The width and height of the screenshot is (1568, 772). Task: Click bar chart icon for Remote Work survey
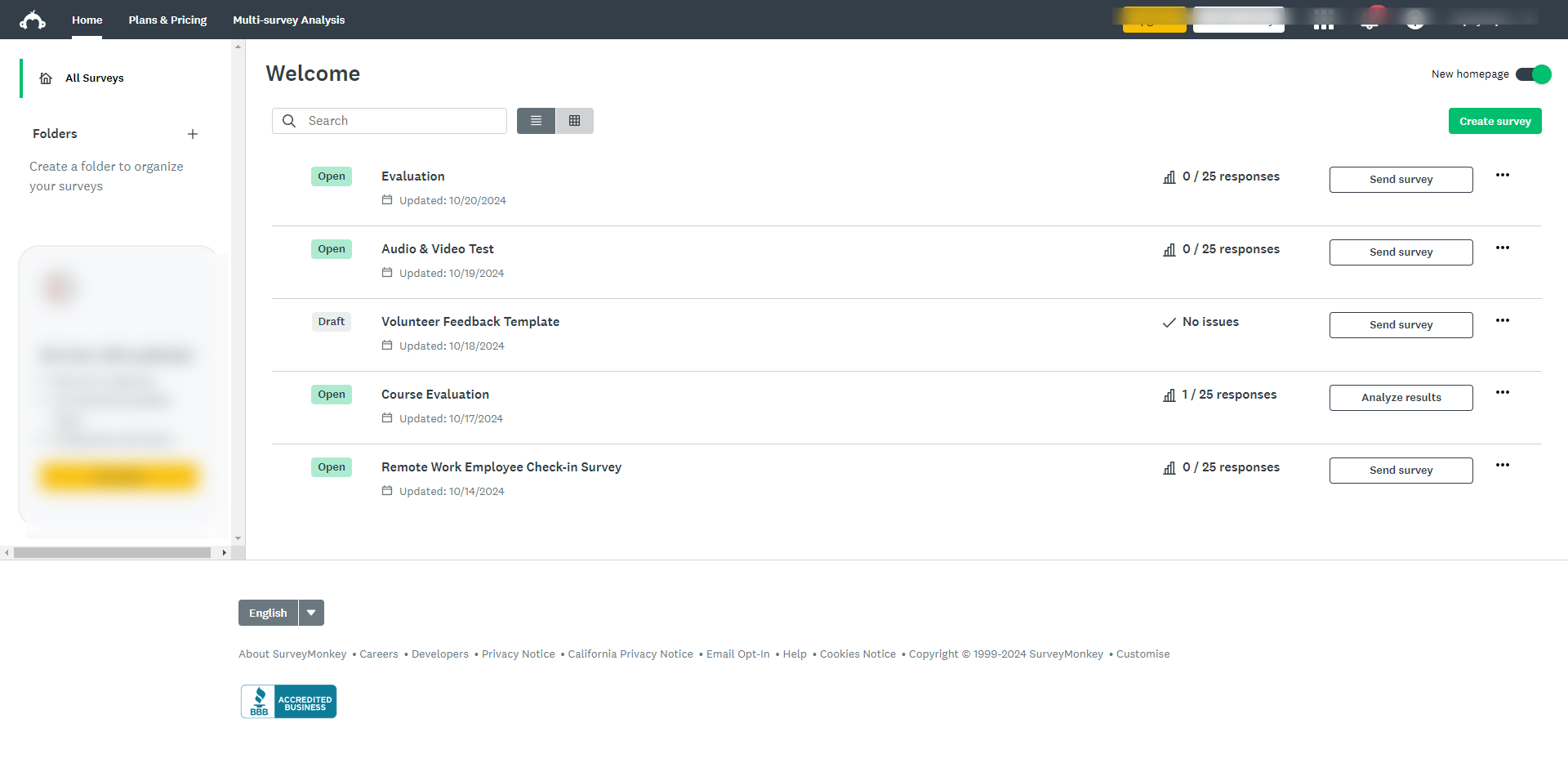click(1169, 468)
